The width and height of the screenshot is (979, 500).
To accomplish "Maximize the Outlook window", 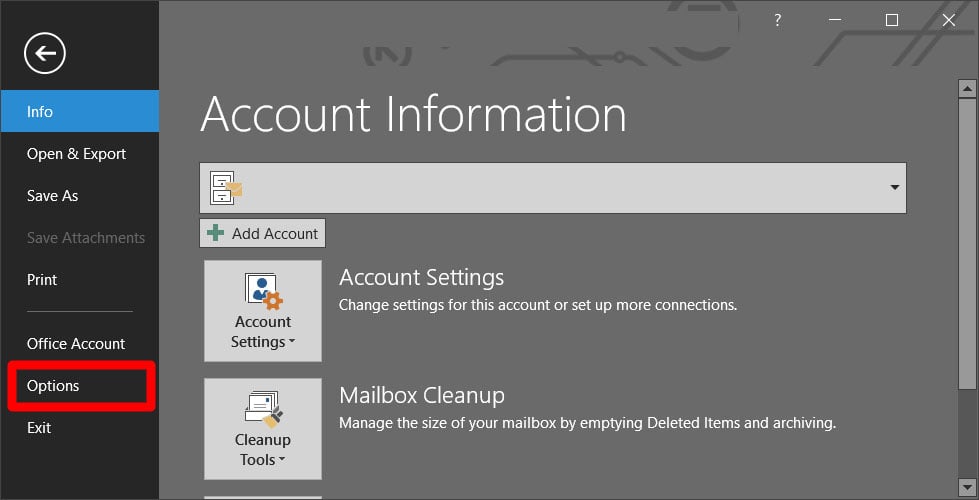I will pos(892,20).
